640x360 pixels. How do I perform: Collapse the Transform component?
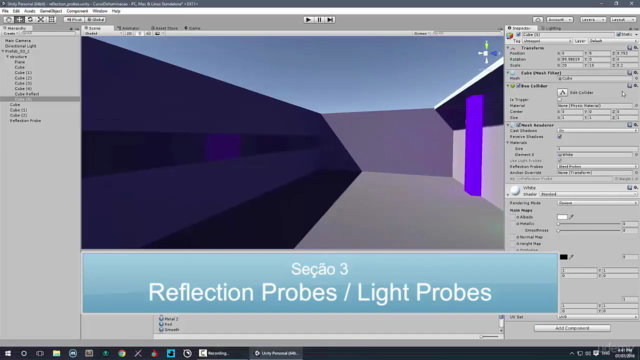508,48
